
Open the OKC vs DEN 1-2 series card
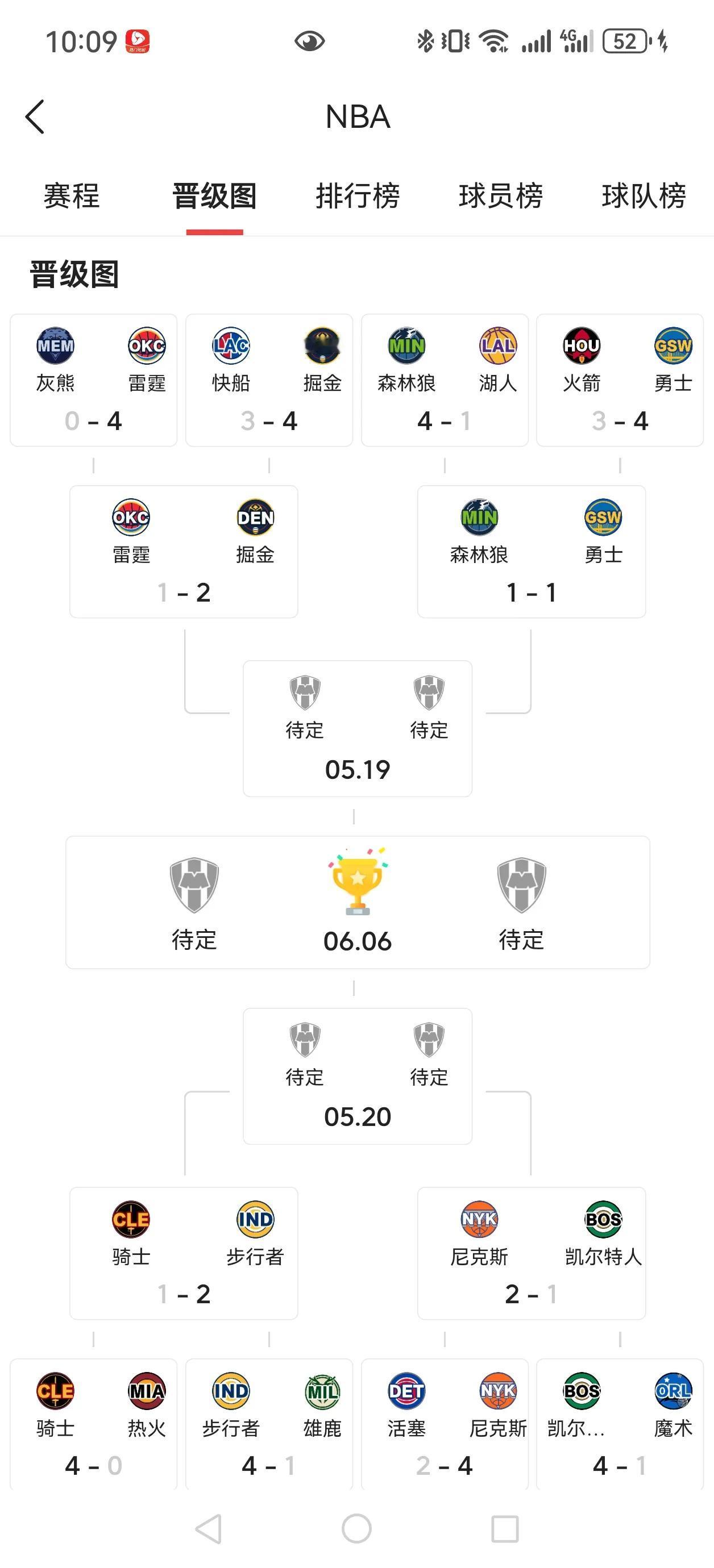tap(184, 552)
